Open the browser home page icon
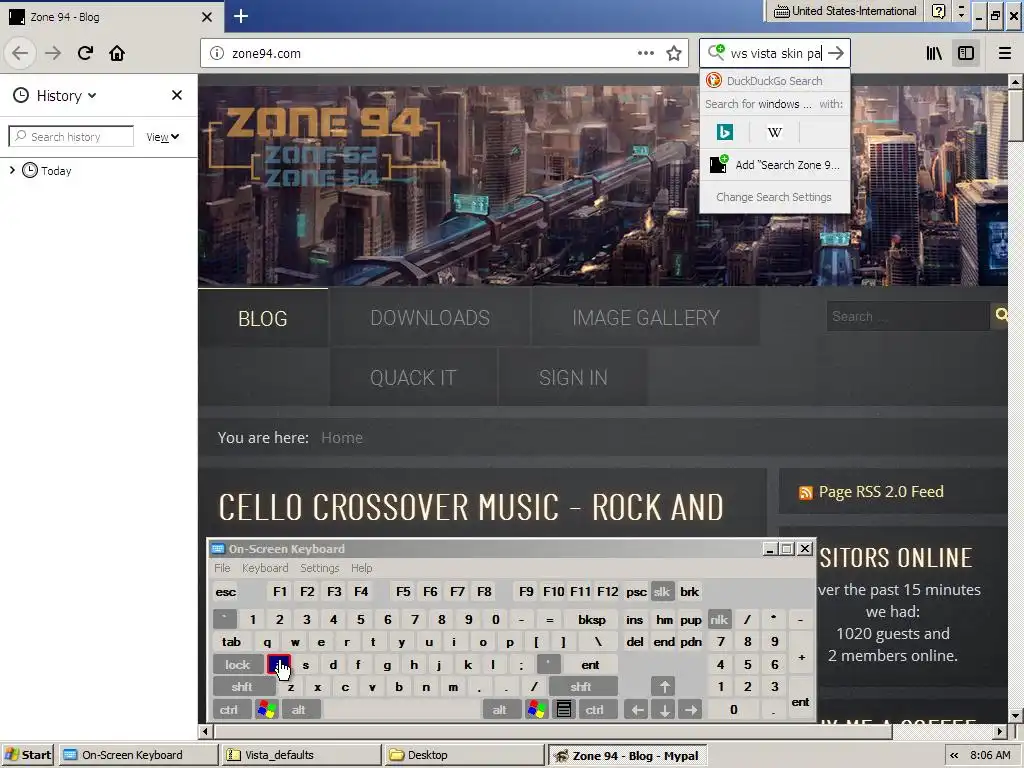Image resolution: width=1024 pixels, height=768 pixels. click(117, 53)
